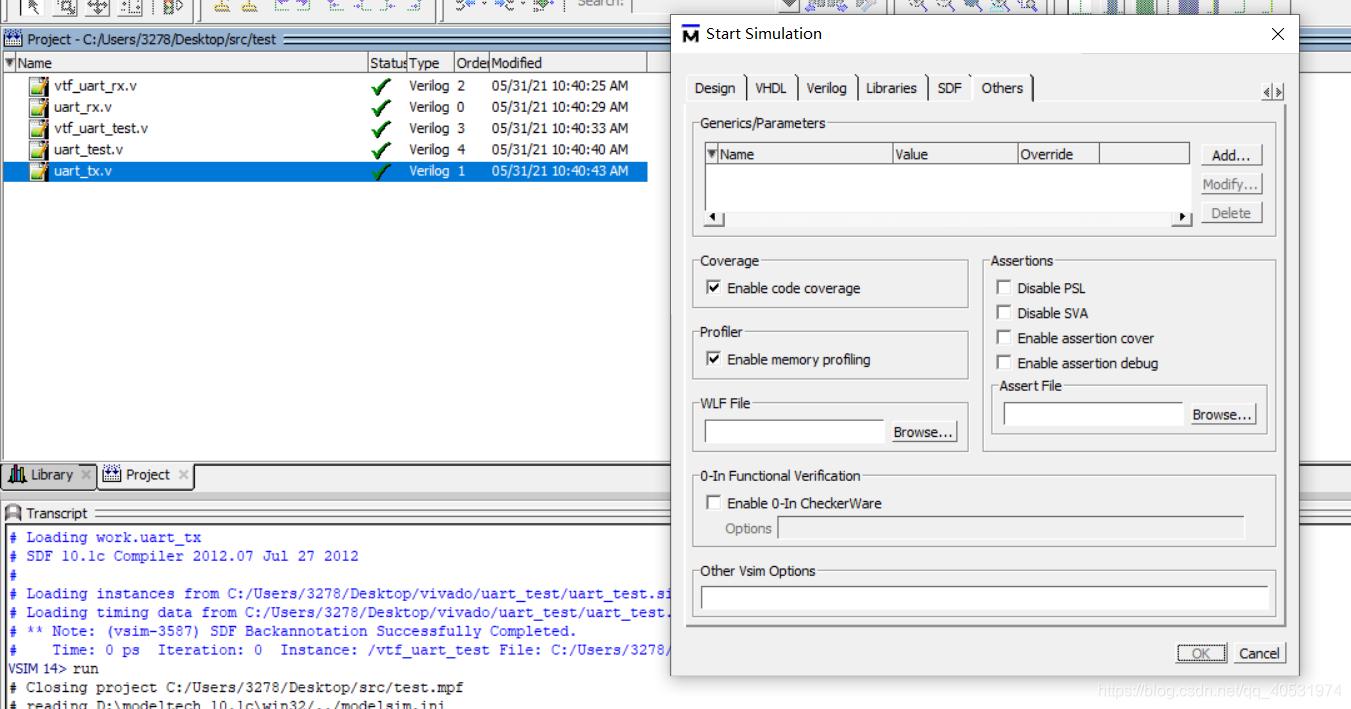Image resolution: width=1351 pixels, height=709 pixels.
Task: Confirm with the OK button
Action: coord(1201,653)
